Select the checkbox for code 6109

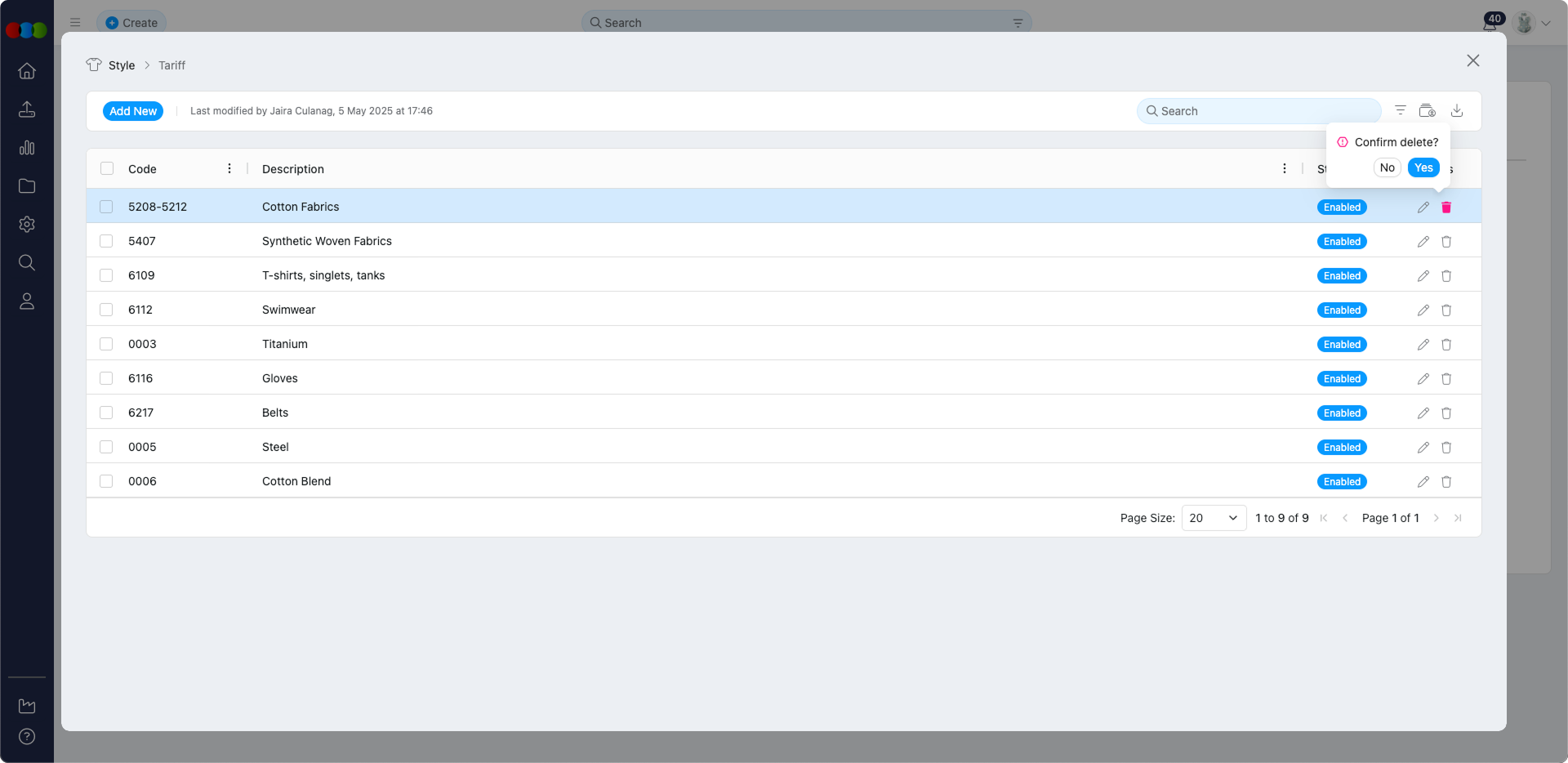pyautogui.click(x=106, y=276)
